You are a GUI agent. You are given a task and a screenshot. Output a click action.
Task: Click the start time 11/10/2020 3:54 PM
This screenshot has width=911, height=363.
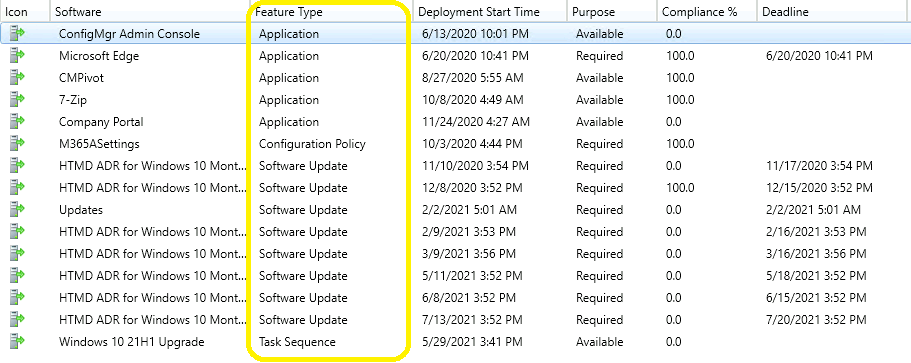click(x=475, y=166)
